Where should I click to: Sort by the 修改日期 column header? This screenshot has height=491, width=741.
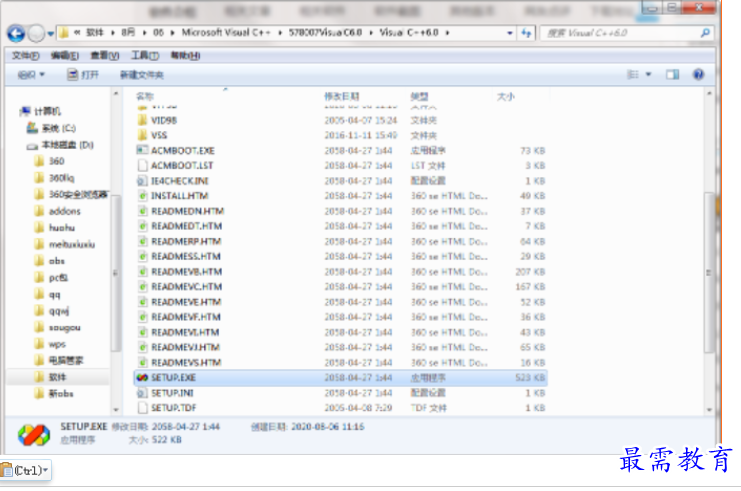pos(342,96)
